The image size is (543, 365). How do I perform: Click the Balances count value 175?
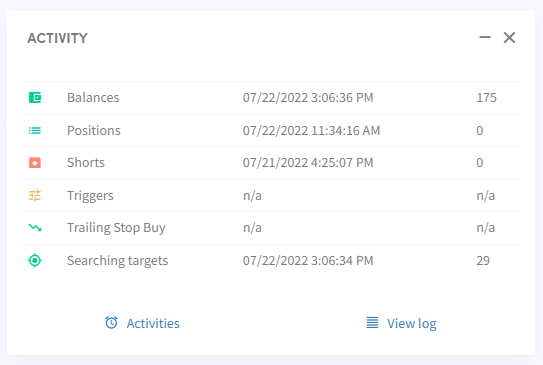(x=487, y=98)
